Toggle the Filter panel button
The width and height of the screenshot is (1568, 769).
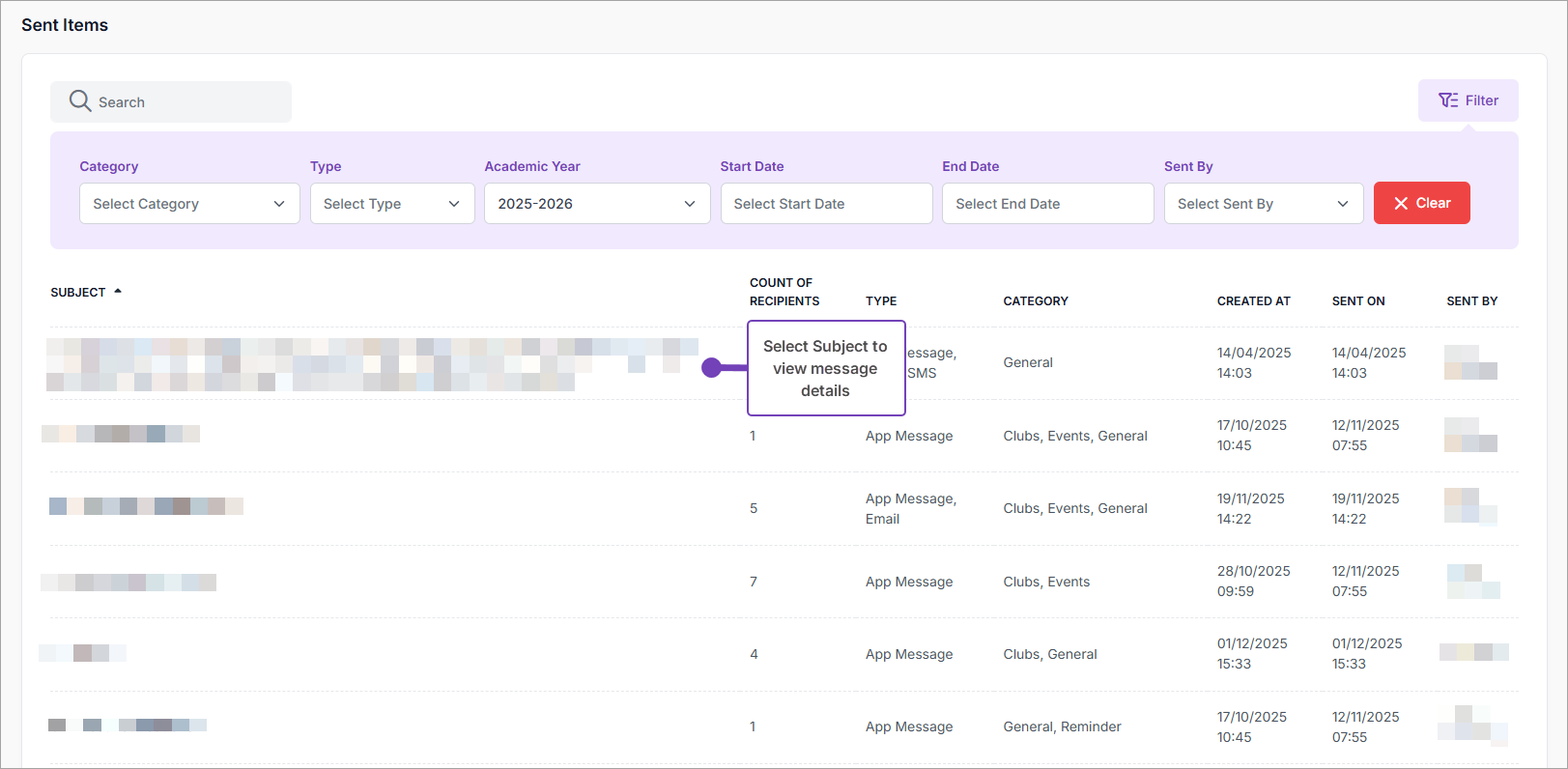coord(1468,100)
